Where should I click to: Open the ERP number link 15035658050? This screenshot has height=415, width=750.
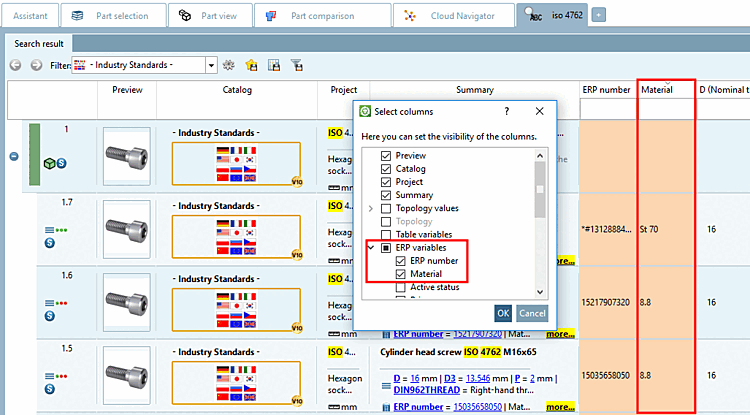tap(477, 407)
